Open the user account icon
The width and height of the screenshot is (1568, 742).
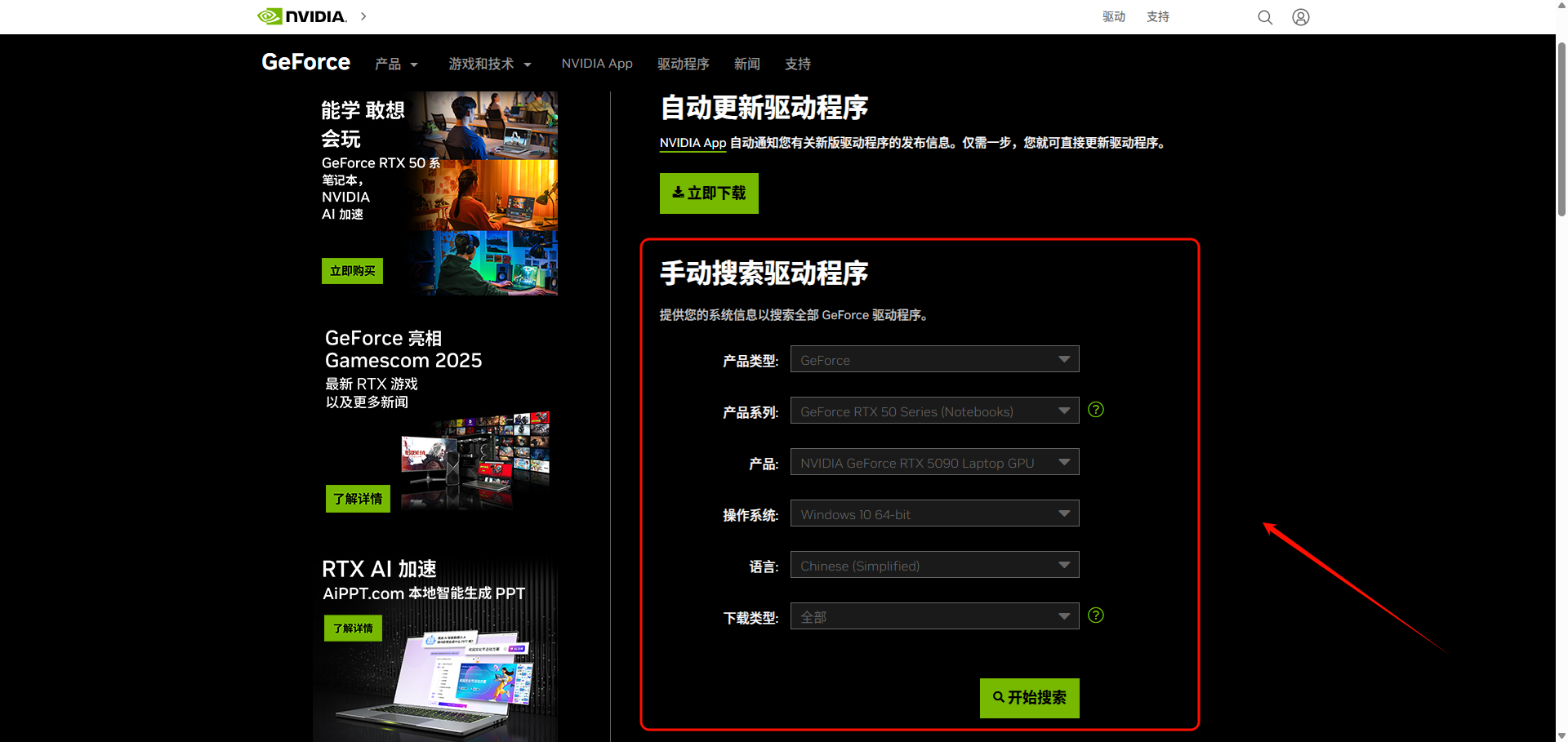(1301, 17)
